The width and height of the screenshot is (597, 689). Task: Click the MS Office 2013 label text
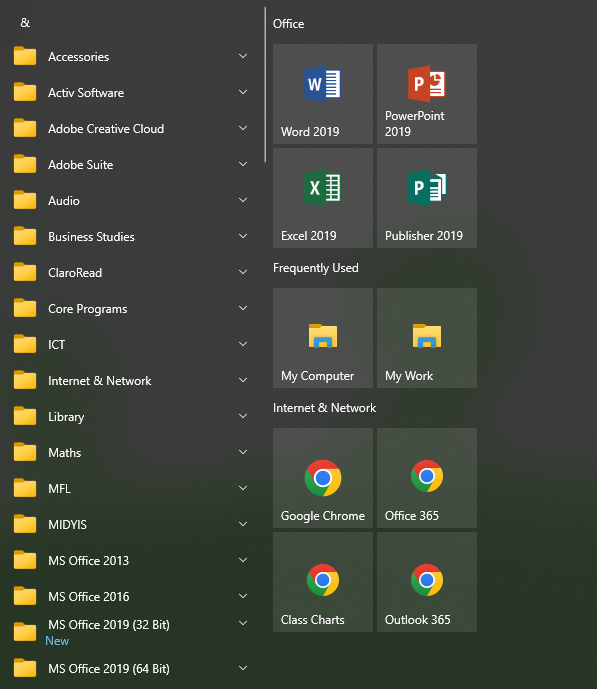(89, 561)
